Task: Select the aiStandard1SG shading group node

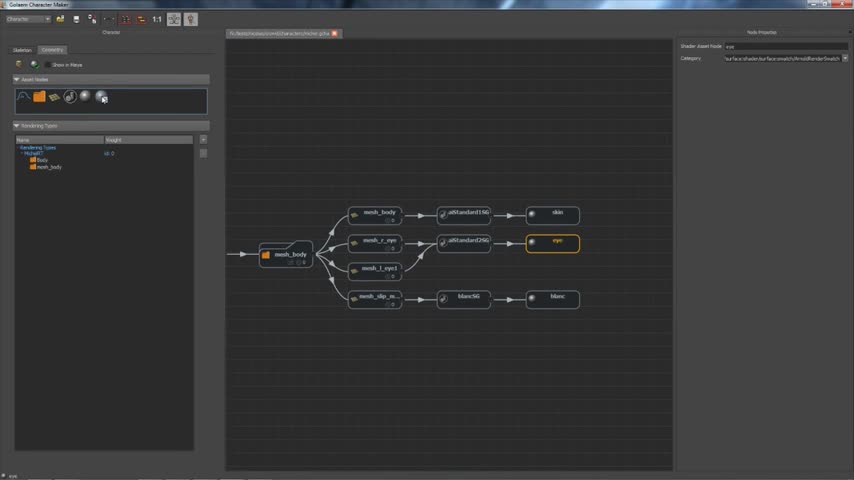Action: 463,215
